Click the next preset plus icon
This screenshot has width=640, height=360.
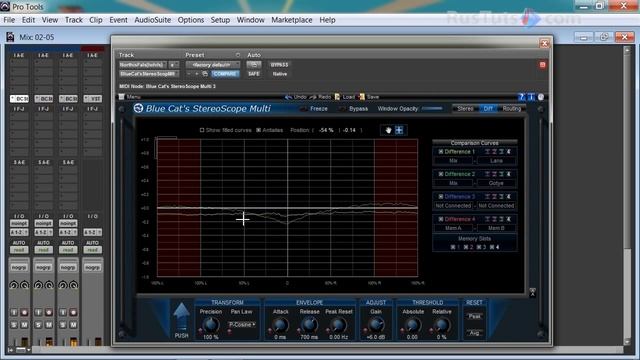click(x=197, y=74)
